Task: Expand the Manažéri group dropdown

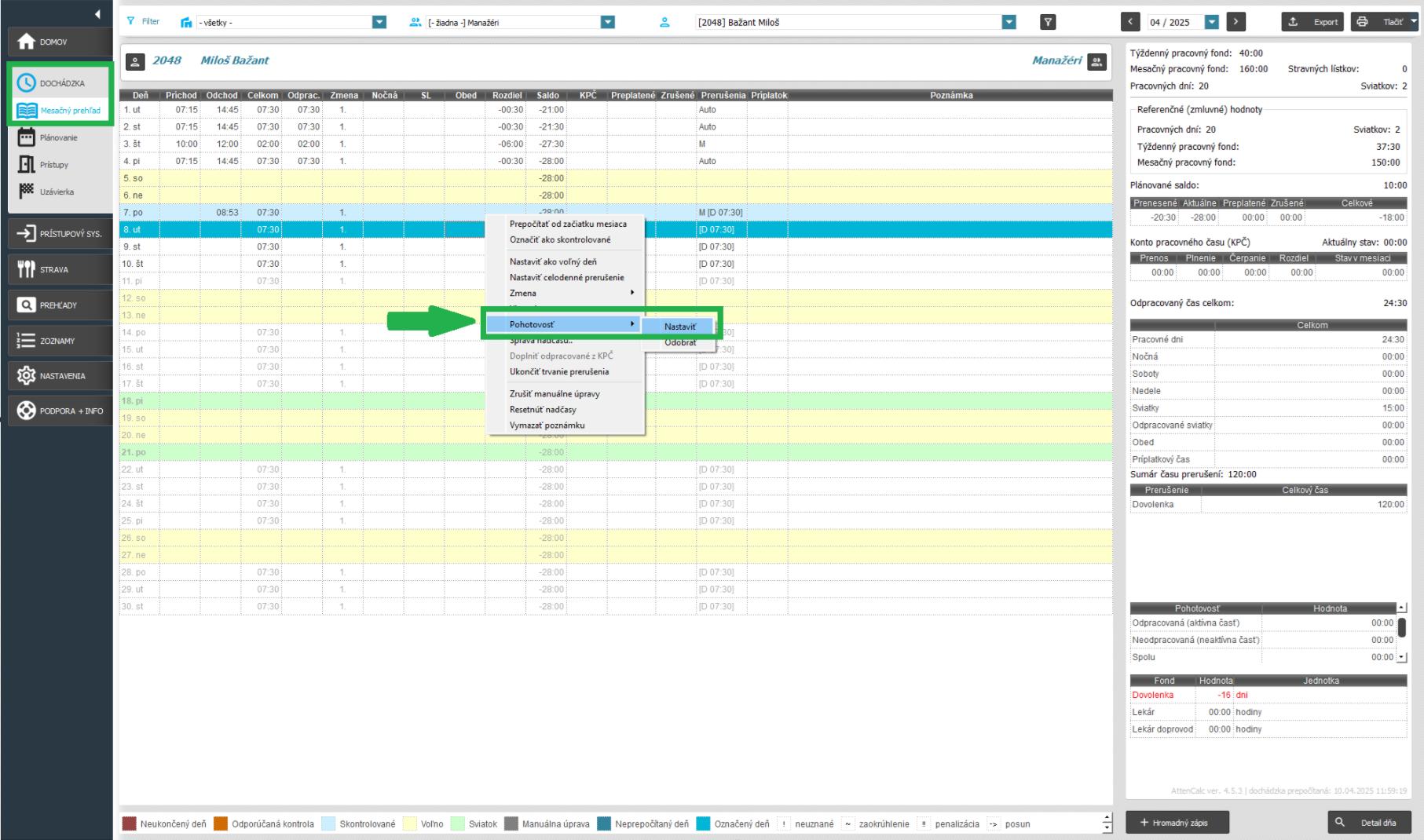Action: point(607,22)
